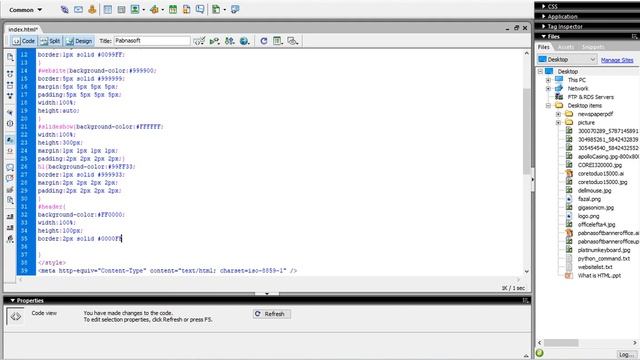Switch to the Snippets tab
Screen dimensions: 640x360
593,47
